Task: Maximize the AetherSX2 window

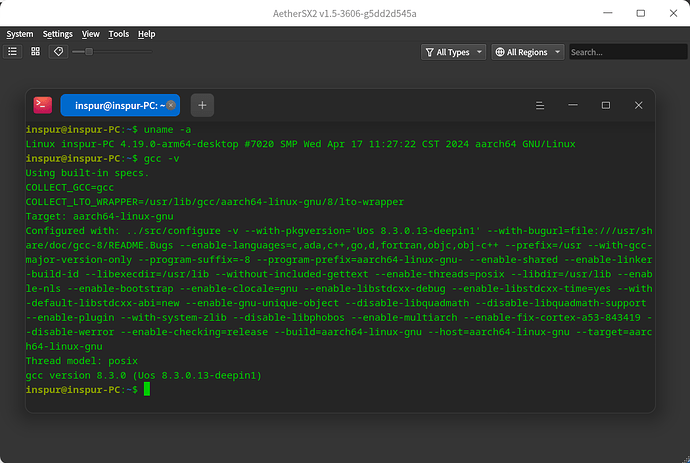Action: [641, 13]
